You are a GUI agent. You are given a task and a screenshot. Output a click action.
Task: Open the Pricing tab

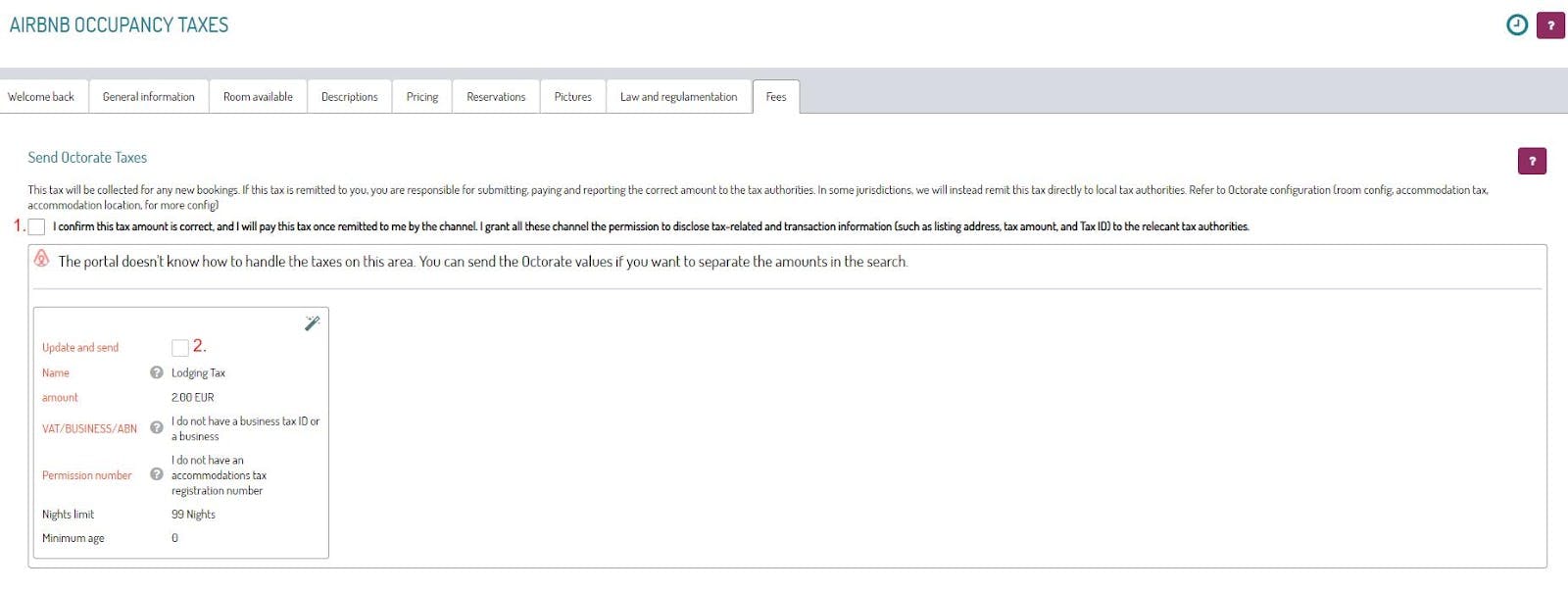pos(422,97)
